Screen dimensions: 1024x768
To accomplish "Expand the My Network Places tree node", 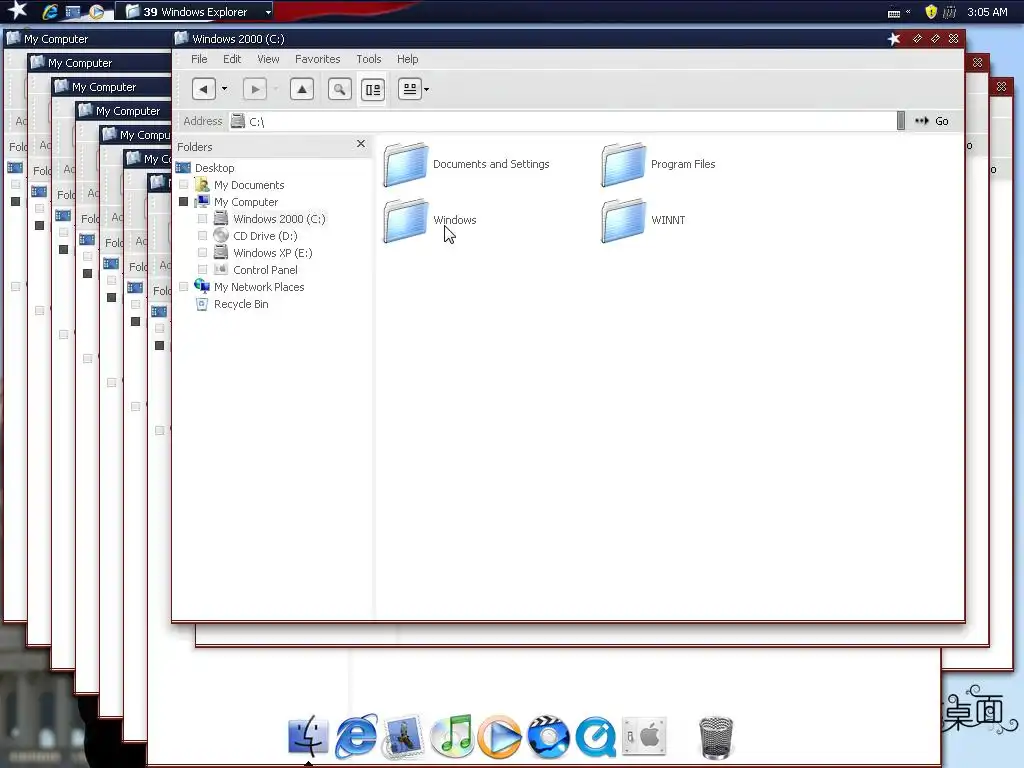I will point(184,287).
